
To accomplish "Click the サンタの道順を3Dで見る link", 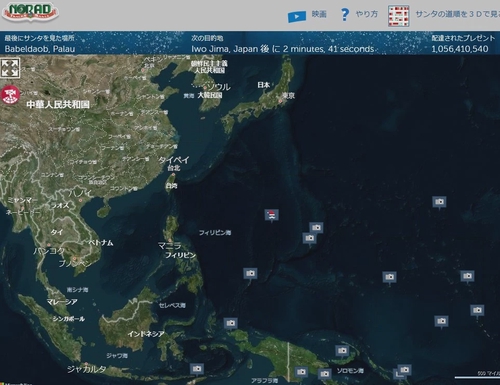I will [457, 14].
